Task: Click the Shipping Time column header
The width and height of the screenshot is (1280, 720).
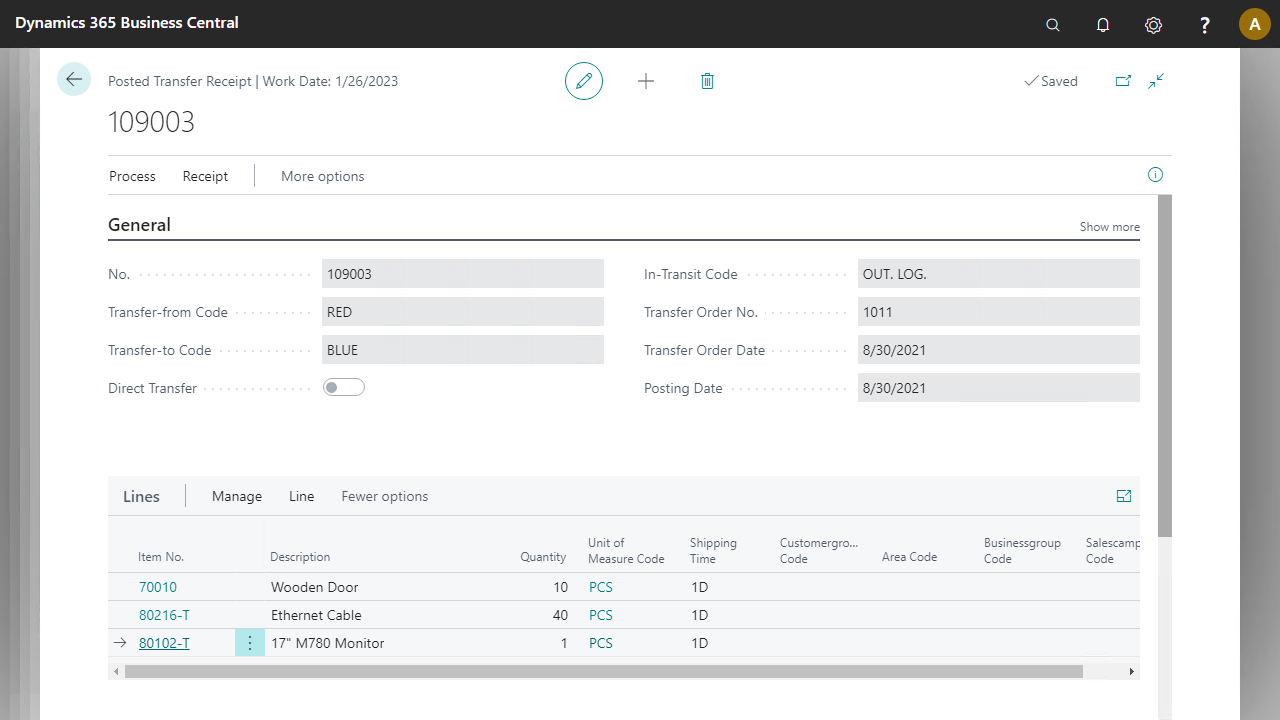Action: (713, 551)
